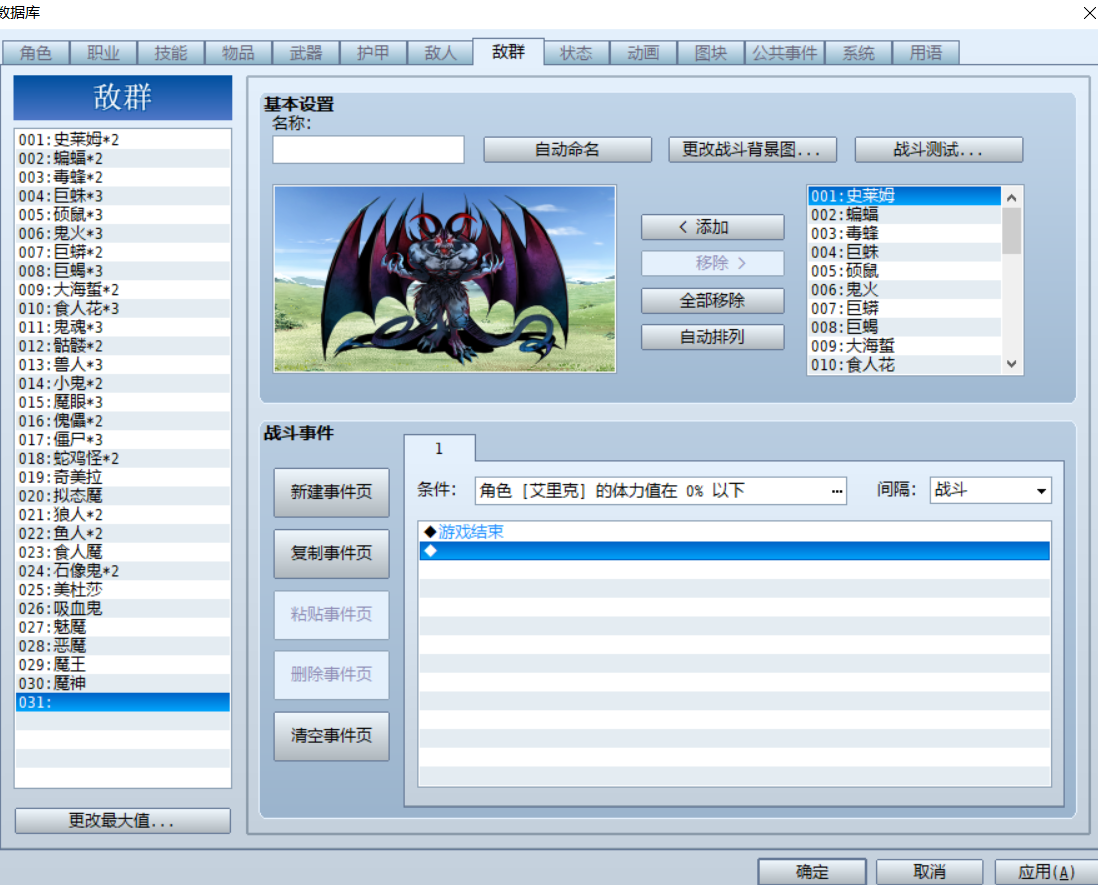1098x885 pixels.
Task: Select troop 026:吸血鬼
Action: tap(123, 608)
